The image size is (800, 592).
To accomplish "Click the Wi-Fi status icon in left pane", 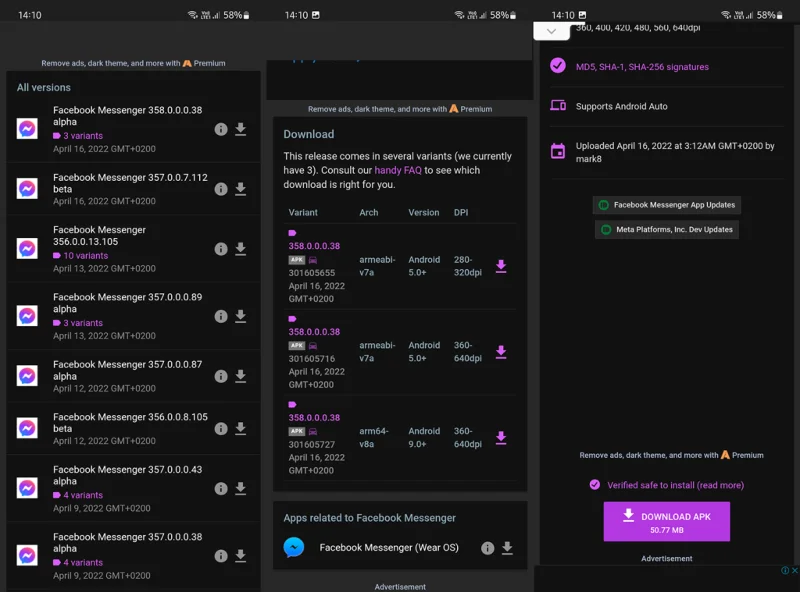I will pos(192,15).
